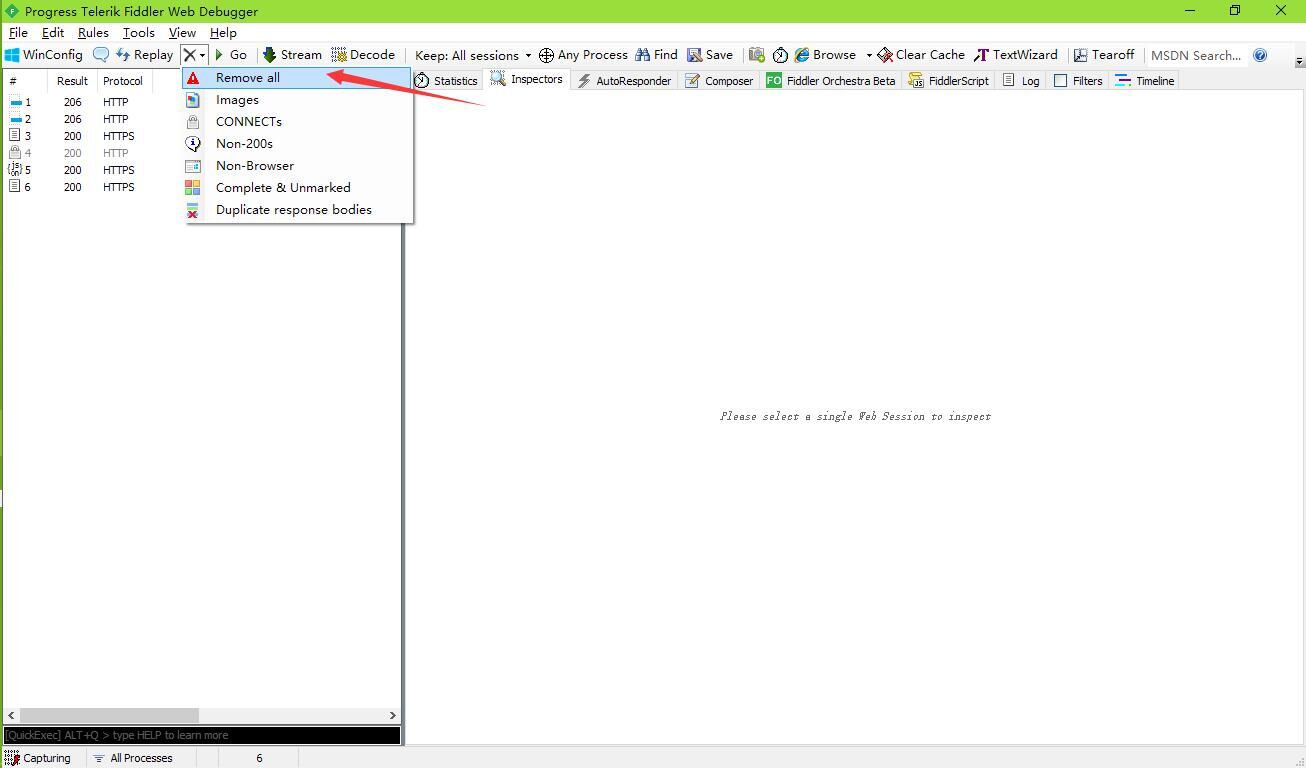The width and height of the screenshot is (1306, 768).
Task: Click the Save toolbar button
Action: tap(710, 55)
